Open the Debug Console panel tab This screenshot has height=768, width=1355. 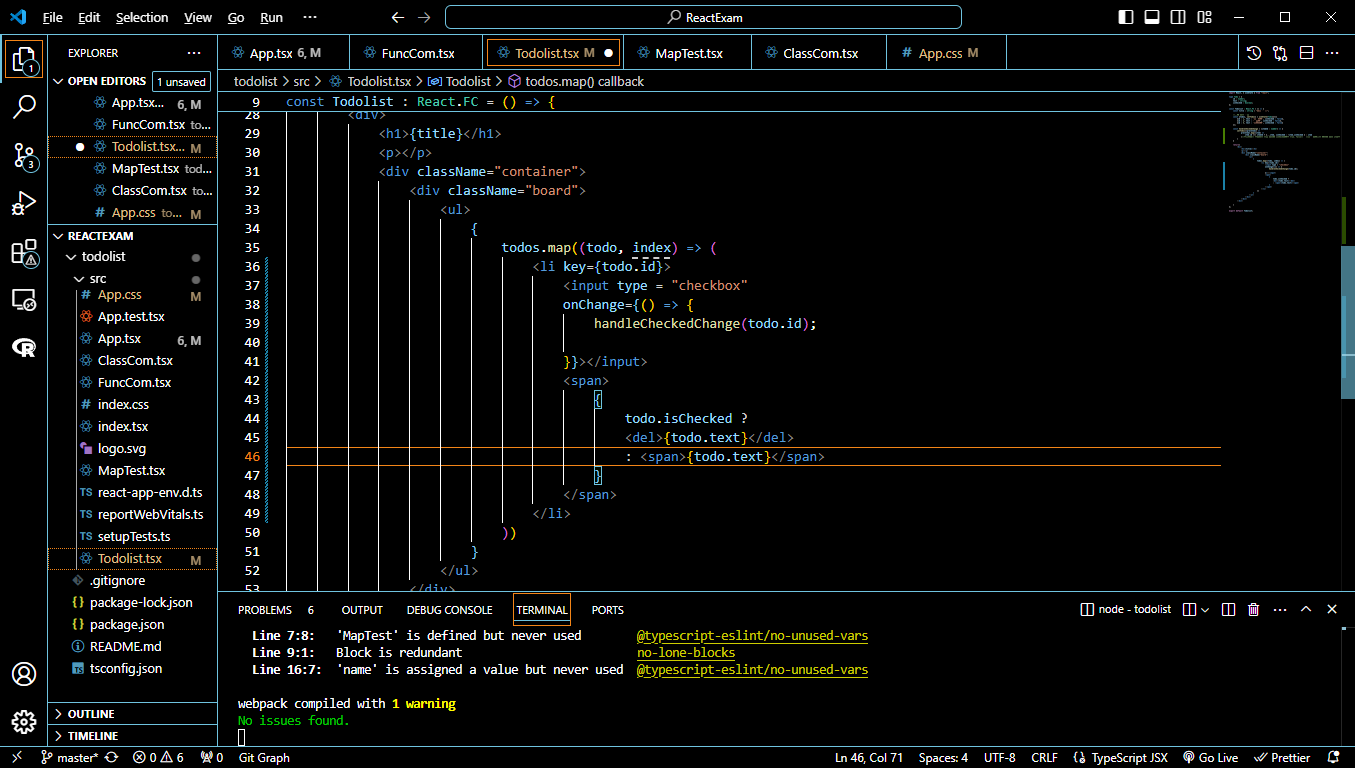449,609
